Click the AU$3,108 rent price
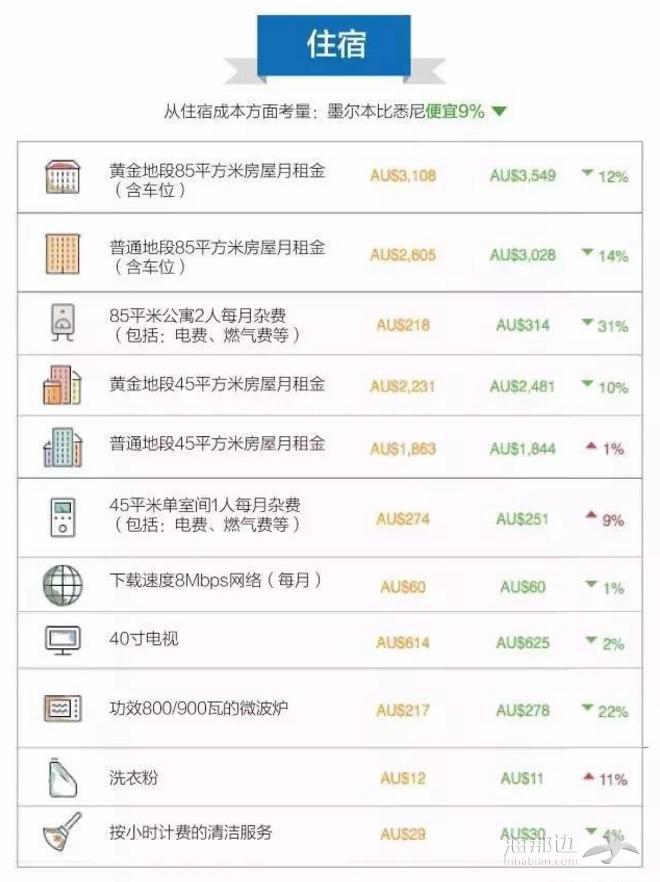The height and width of the screenshot is (882, 660). [x=403, y=176]
